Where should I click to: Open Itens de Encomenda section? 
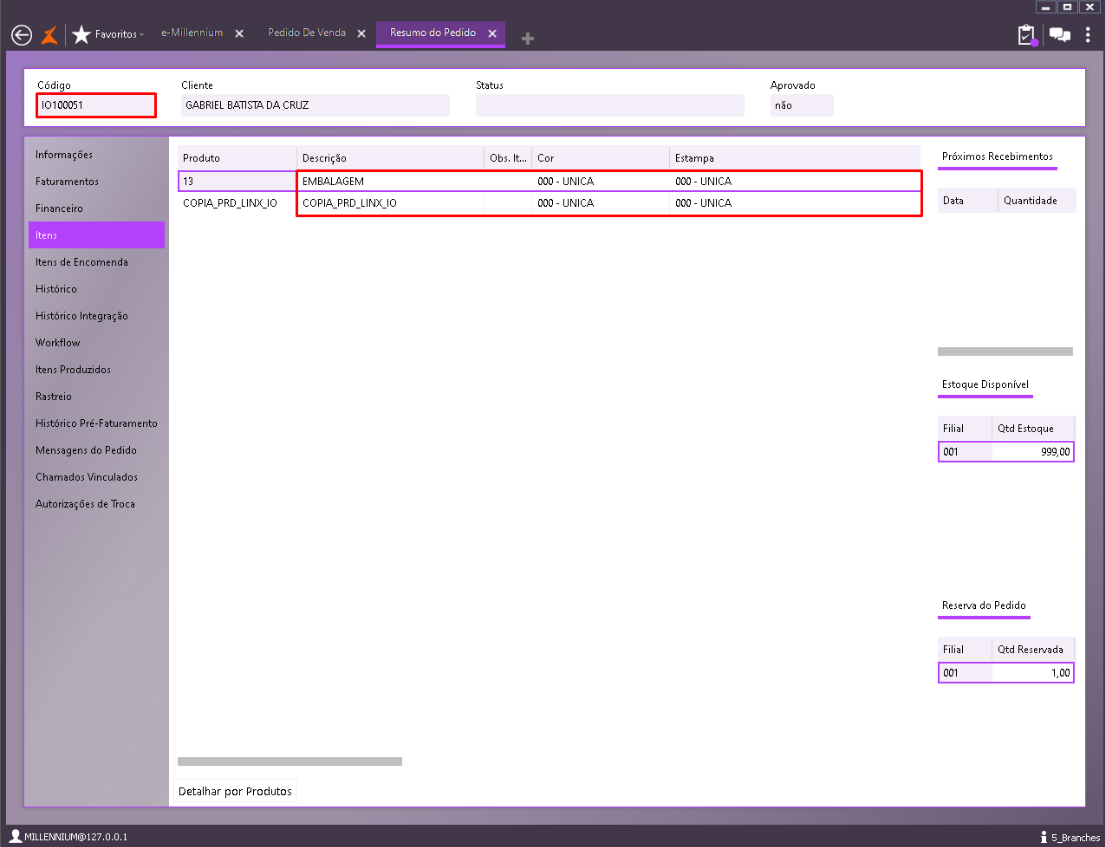coord(97,261)
